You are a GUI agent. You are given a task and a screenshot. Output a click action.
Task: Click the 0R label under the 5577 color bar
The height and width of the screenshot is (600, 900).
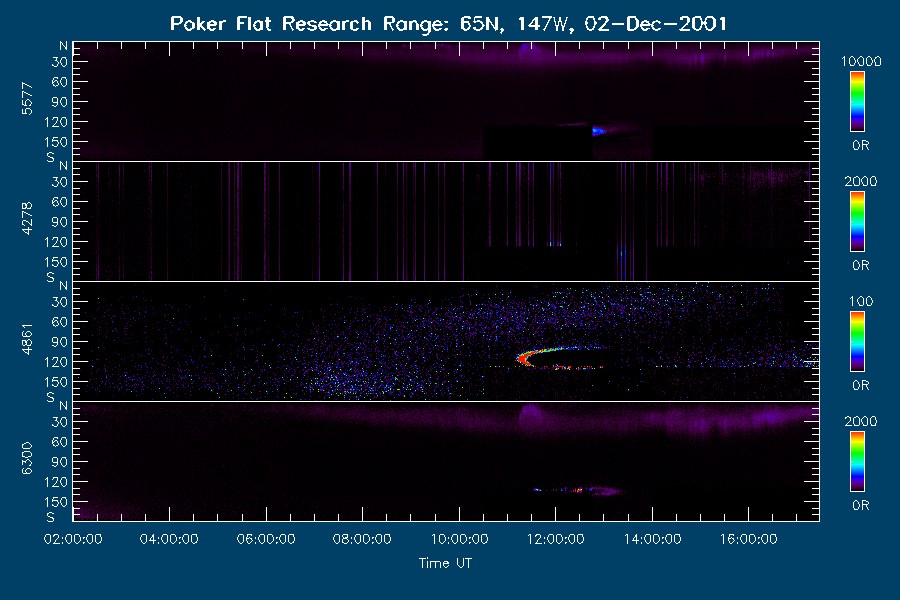point(860,146)
